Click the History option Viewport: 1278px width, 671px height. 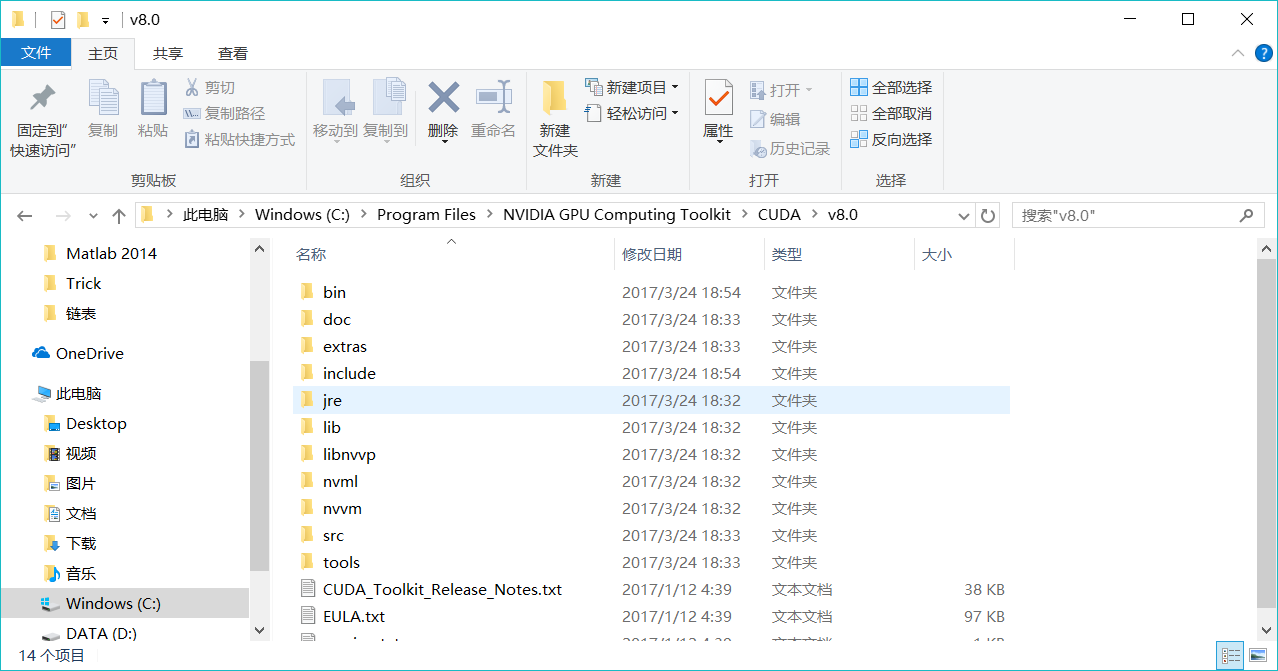click(x=790, y=149)
